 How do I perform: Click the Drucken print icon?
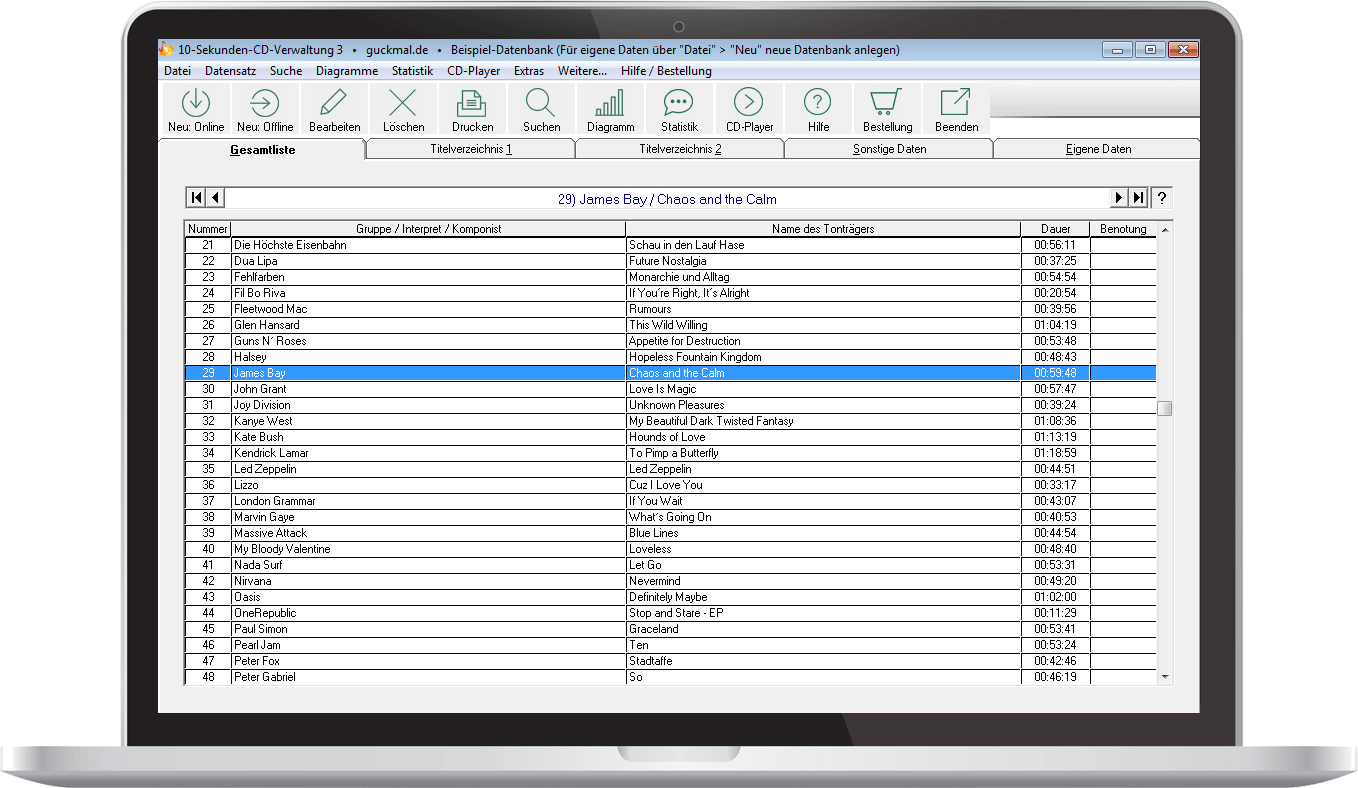point(472,103)
